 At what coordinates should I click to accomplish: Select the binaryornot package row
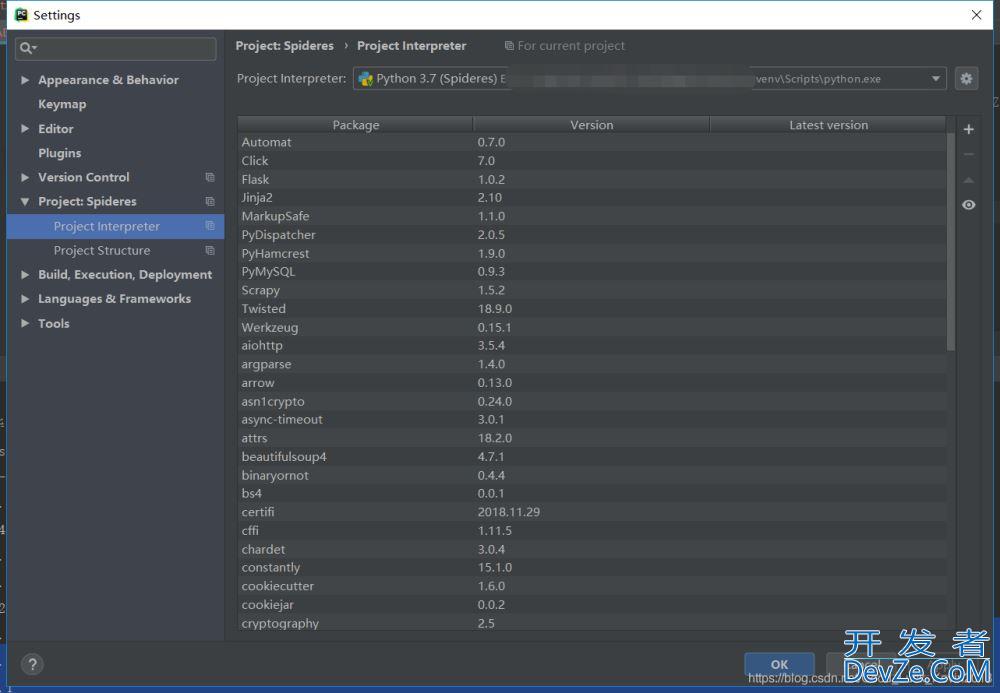(x=592, y=475)
